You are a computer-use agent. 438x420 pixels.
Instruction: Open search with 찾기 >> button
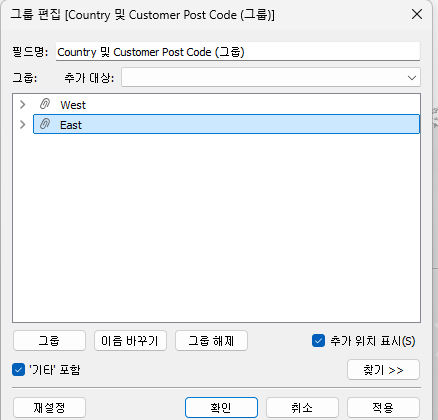pos(383,370)
